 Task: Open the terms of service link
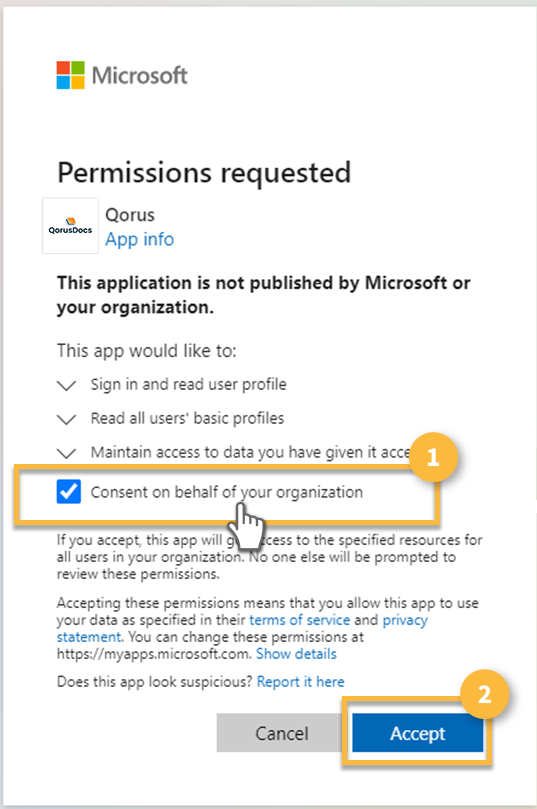coord(299,620)
